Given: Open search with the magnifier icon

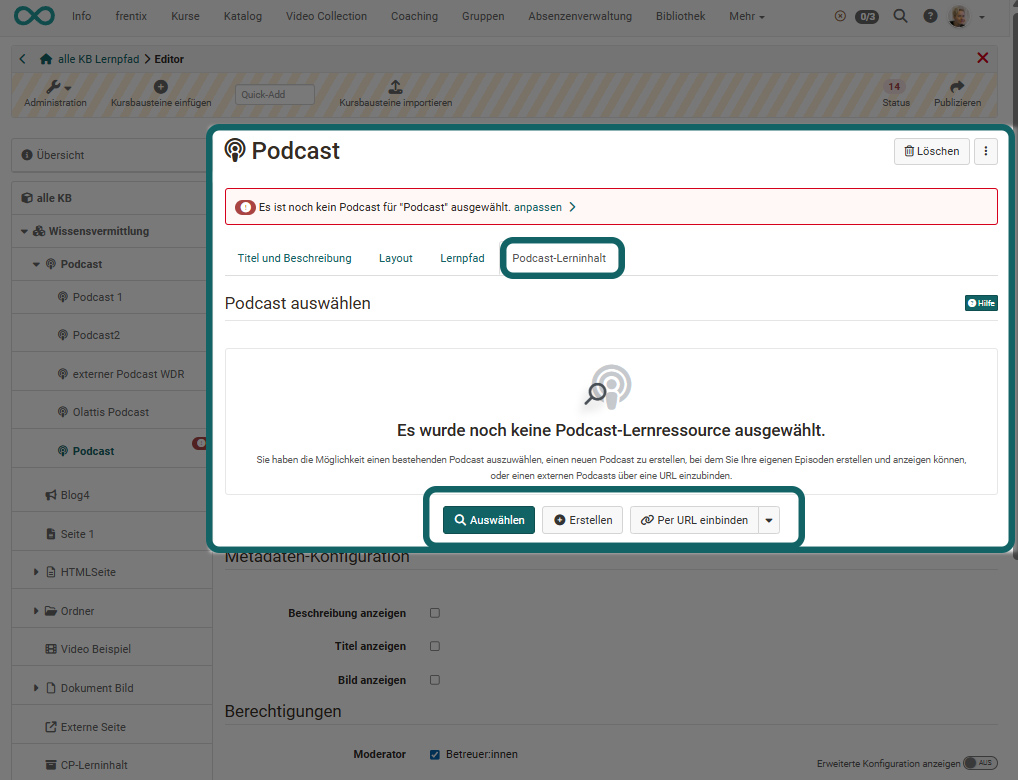Looking at the screenshot, I should [899, 15].
